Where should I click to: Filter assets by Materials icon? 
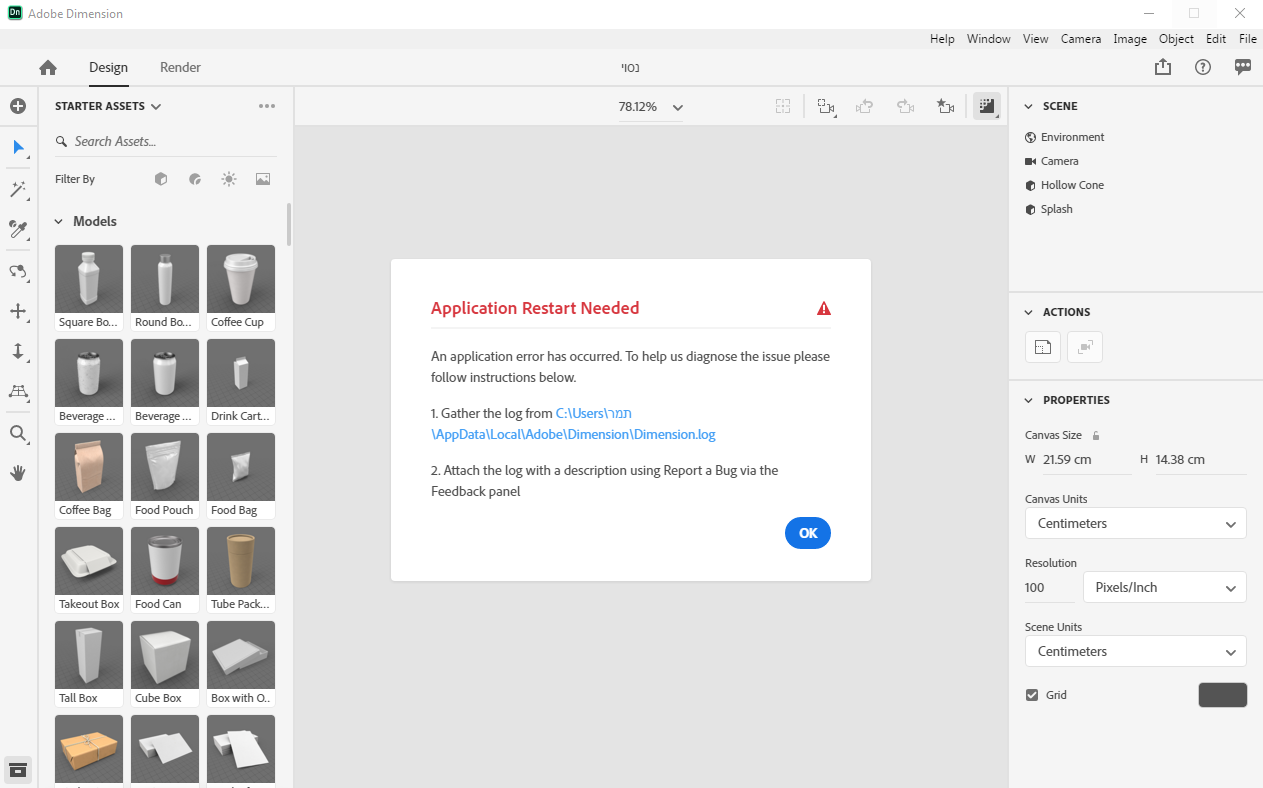[x=195, y=179]
